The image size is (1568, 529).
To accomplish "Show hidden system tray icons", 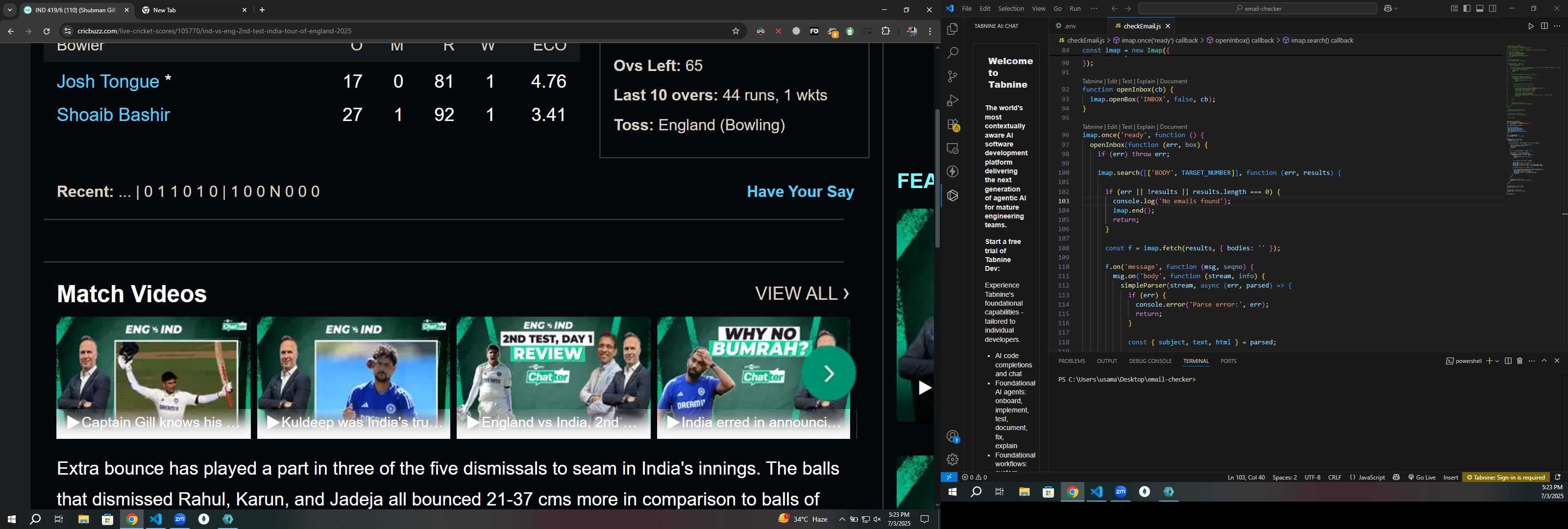I will [x=842, y=519].
